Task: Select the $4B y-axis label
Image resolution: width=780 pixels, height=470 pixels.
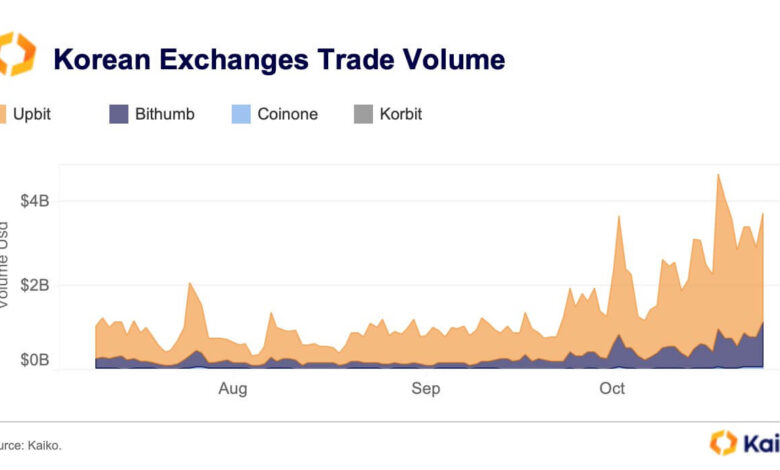Action: [x=37, y=201]
